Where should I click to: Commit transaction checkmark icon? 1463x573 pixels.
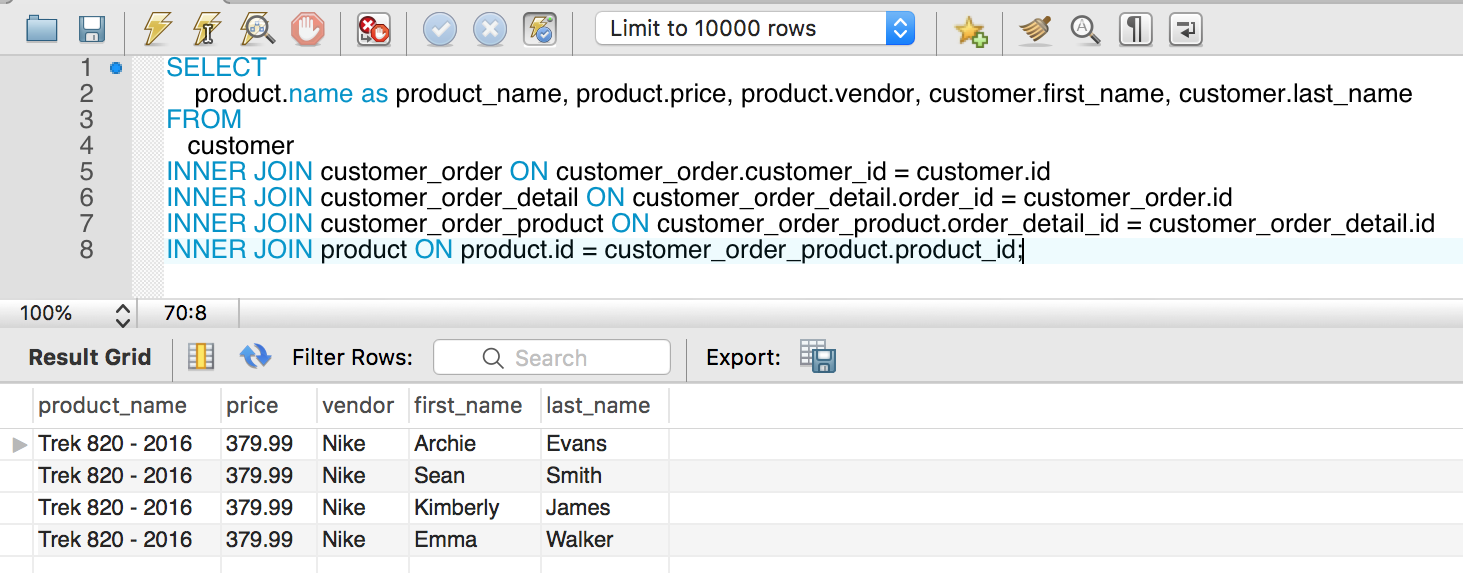pyautogui.click(x=440, y=29)
